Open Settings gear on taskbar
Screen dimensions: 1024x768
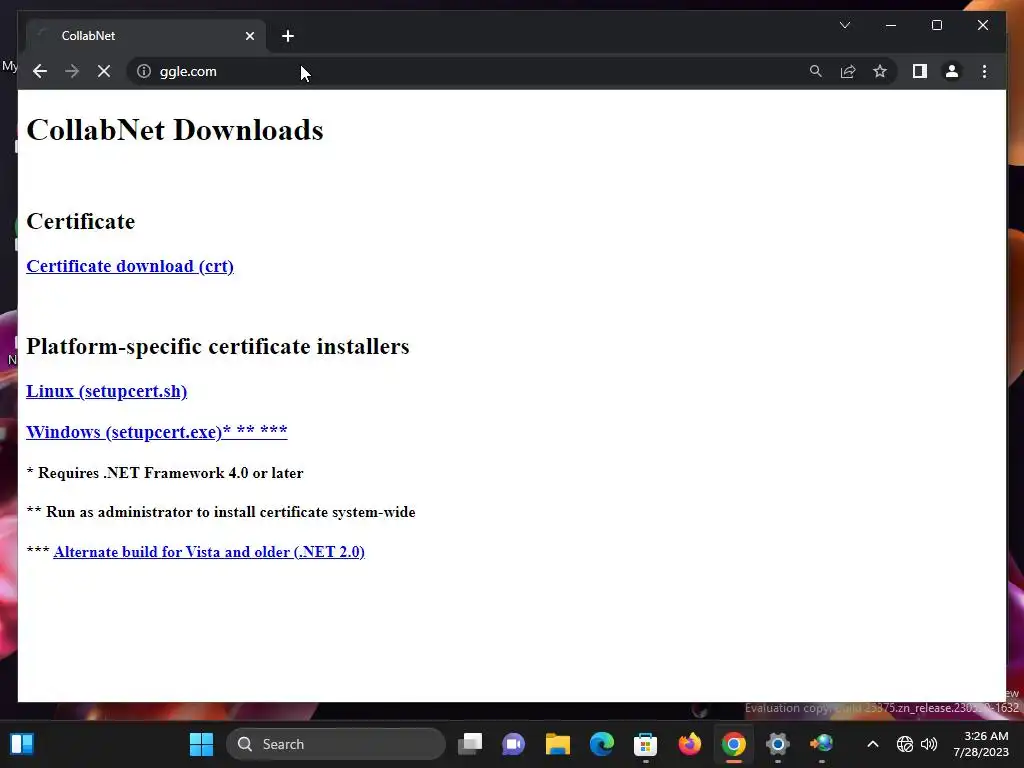click(777, 744)
